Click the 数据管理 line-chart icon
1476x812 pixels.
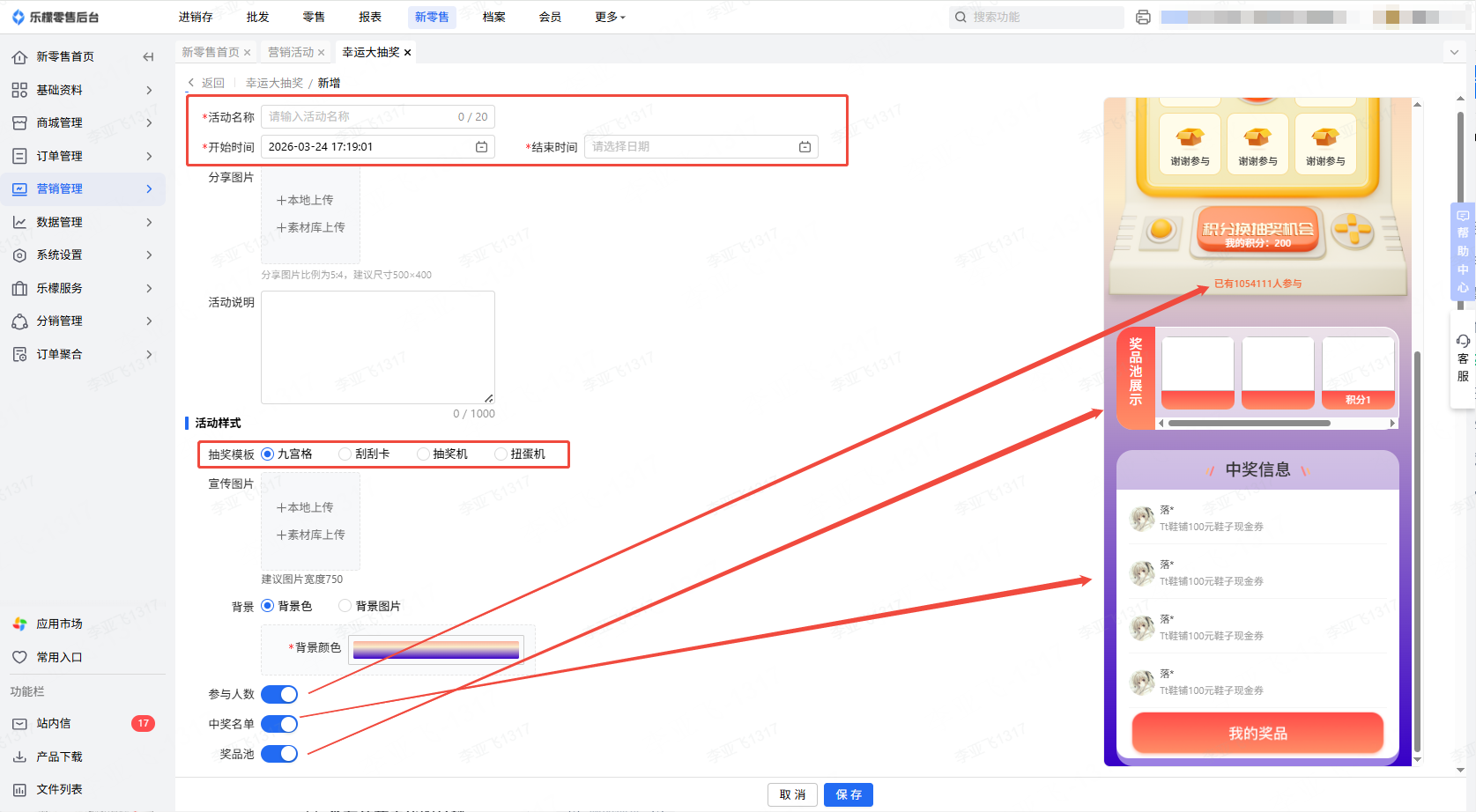pos(19,222)
